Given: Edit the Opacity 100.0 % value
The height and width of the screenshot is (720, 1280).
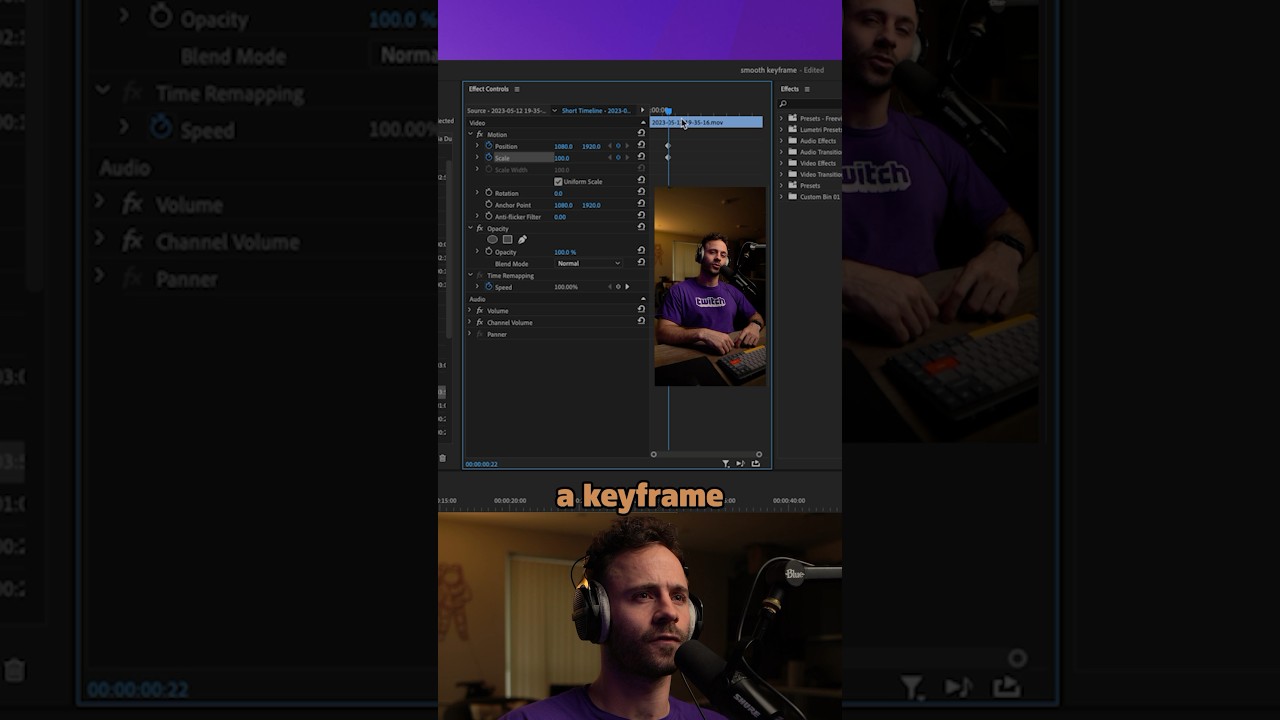Looking at the screenshot, I should [x=565, y=252].
